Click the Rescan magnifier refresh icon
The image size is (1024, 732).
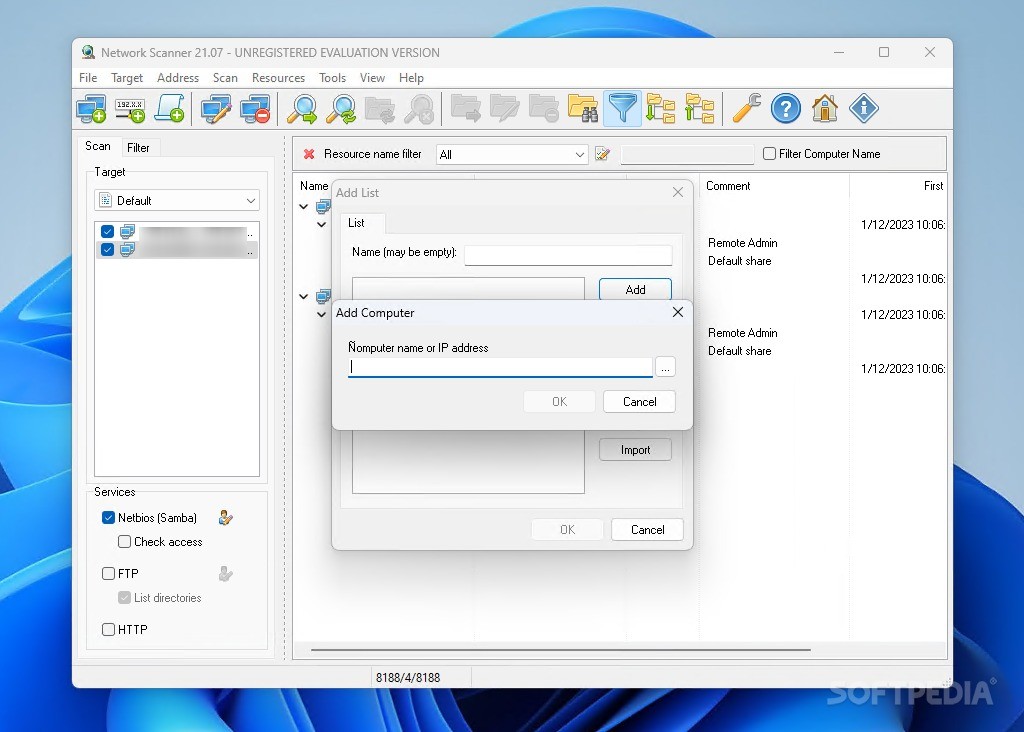tap(342, 108)
